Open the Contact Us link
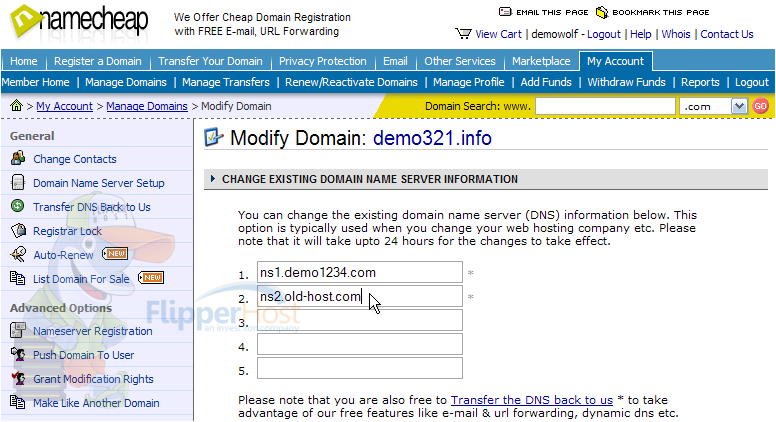The width and height of the screenshot is (776, 422). [x=727, y=34]
